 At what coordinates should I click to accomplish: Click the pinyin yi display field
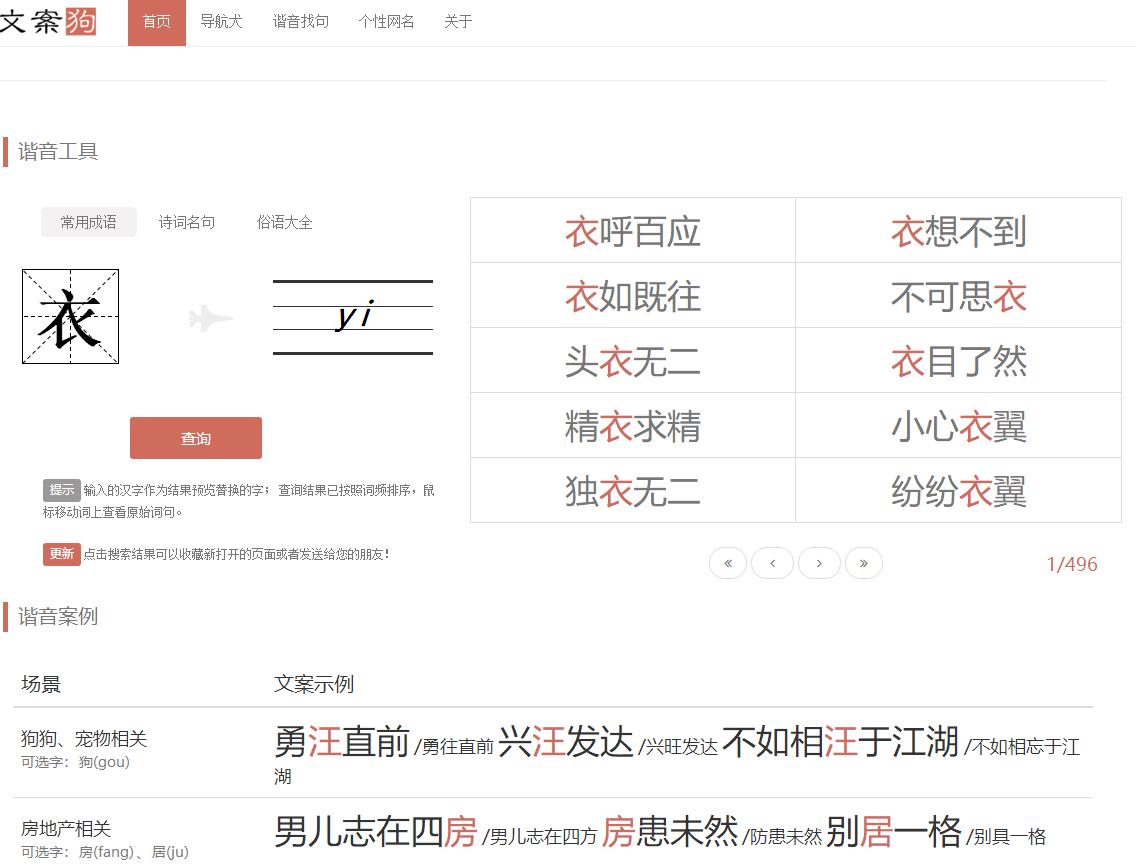(352, 315)
